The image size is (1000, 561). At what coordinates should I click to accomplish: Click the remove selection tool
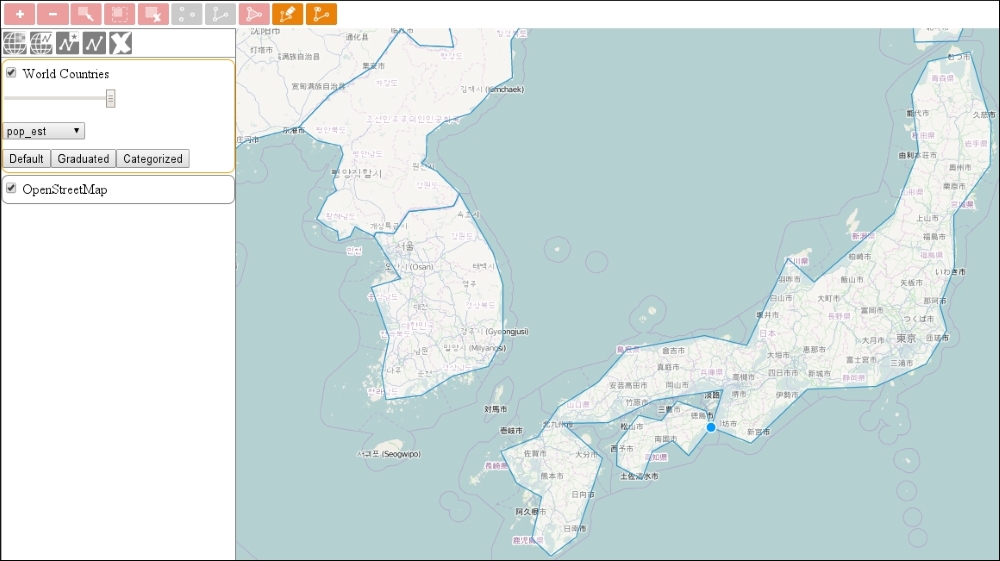(x=152, y=14)
